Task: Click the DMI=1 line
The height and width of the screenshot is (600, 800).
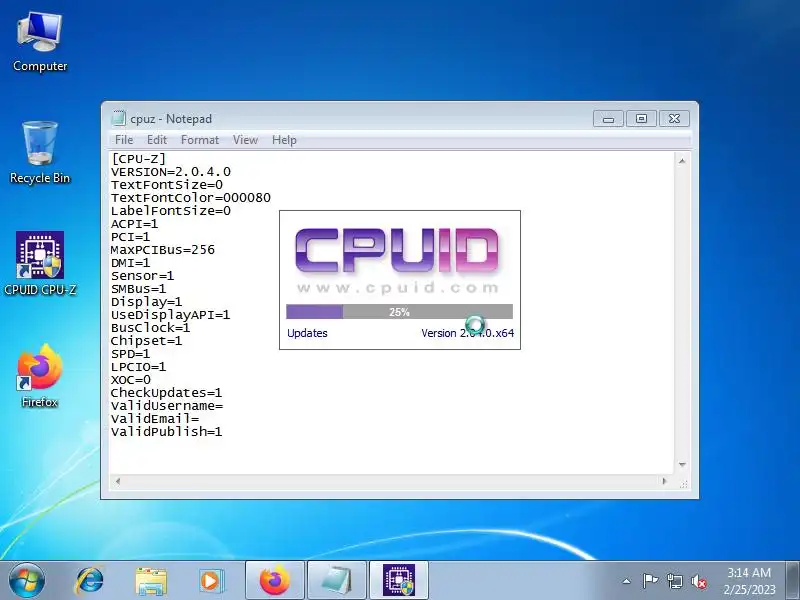Action: coord(131,263)
